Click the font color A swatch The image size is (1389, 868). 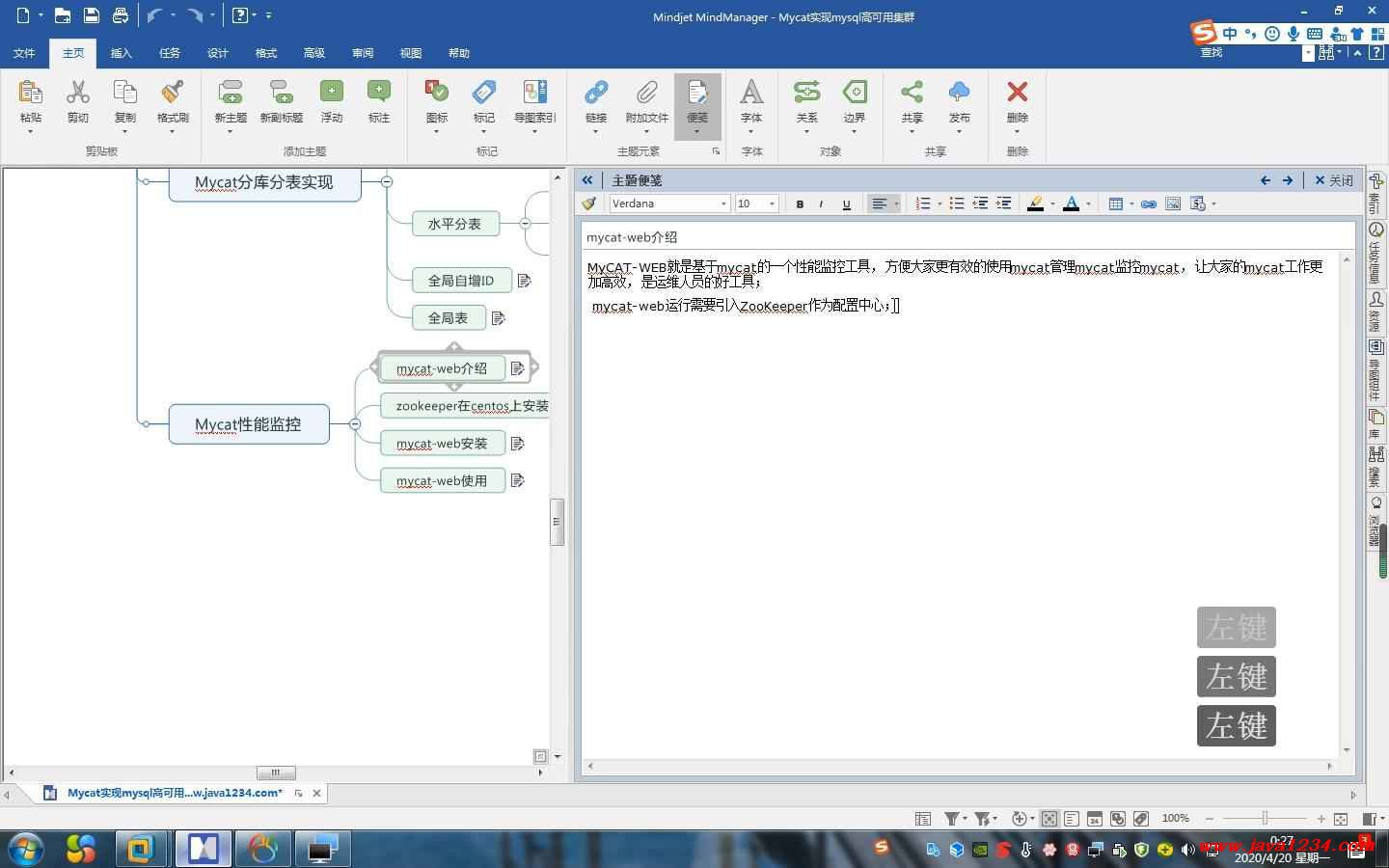(x=1071, y=203)
